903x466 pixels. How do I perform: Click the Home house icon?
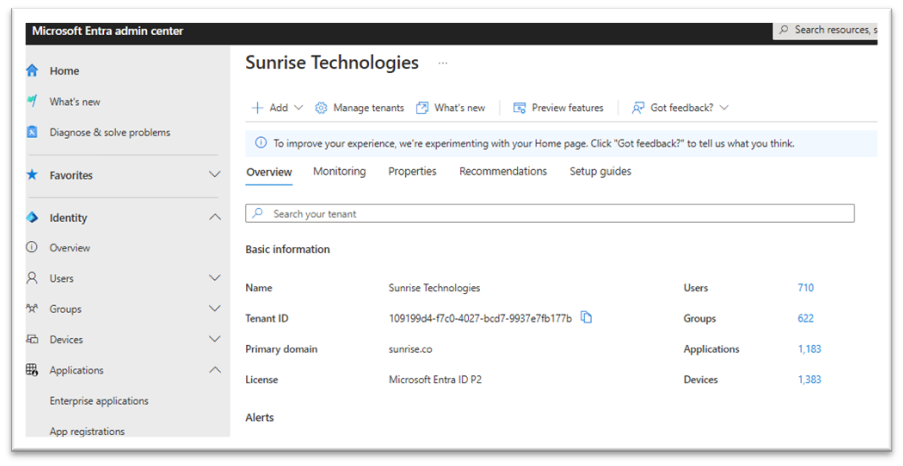click(32, 70)
